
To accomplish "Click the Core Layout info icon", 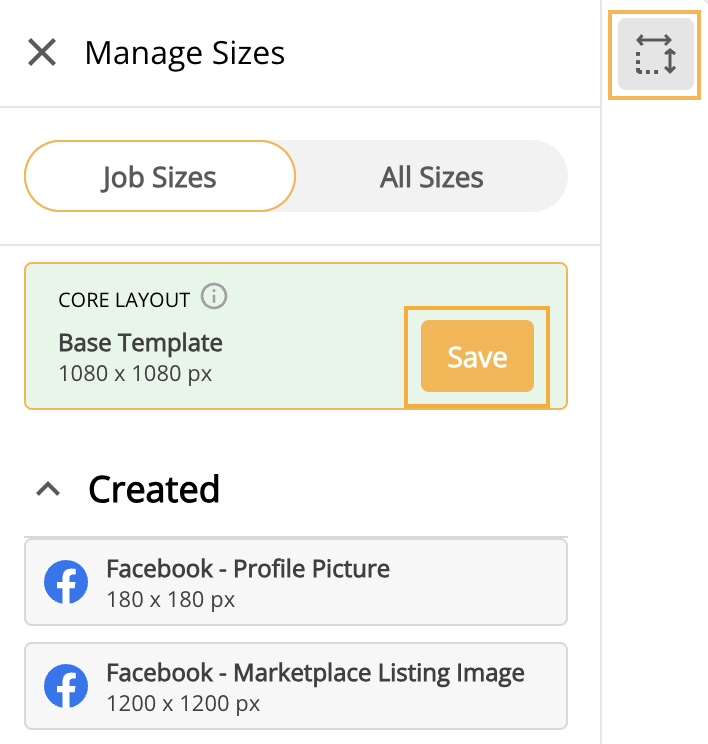I will pyautogui.click(x=214, y=297).
